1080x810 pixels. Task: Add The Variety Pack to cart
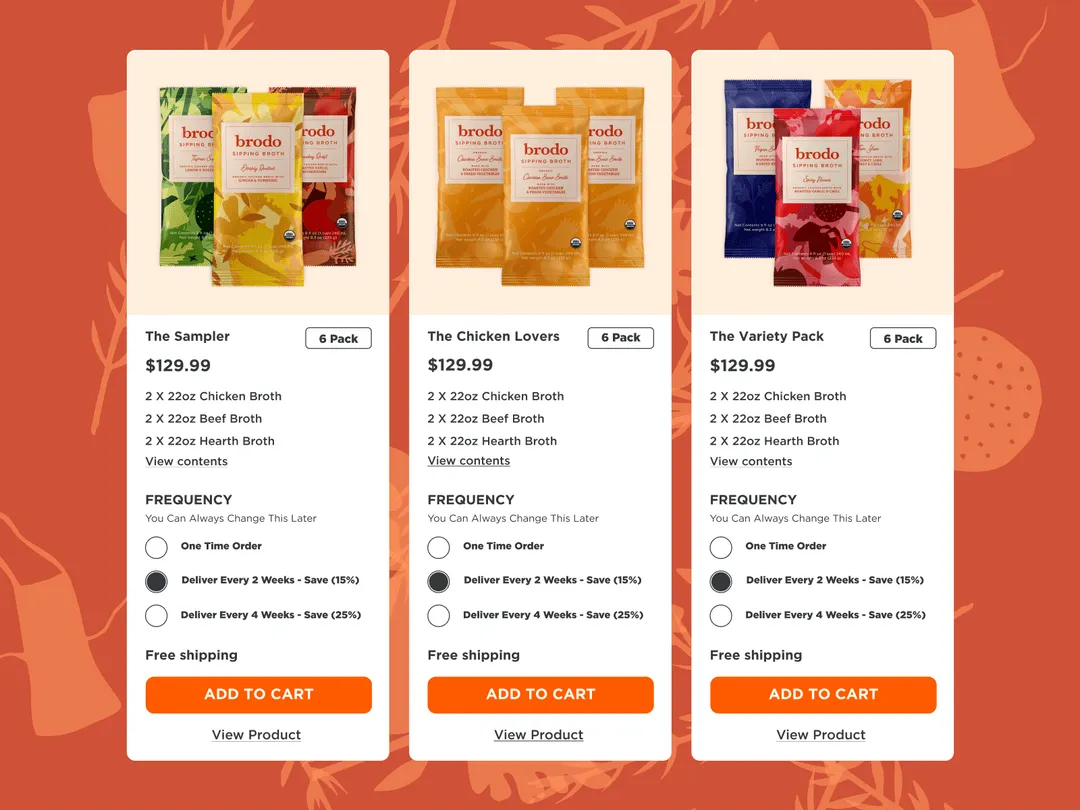pyautogui.click(x=823, y=694)
